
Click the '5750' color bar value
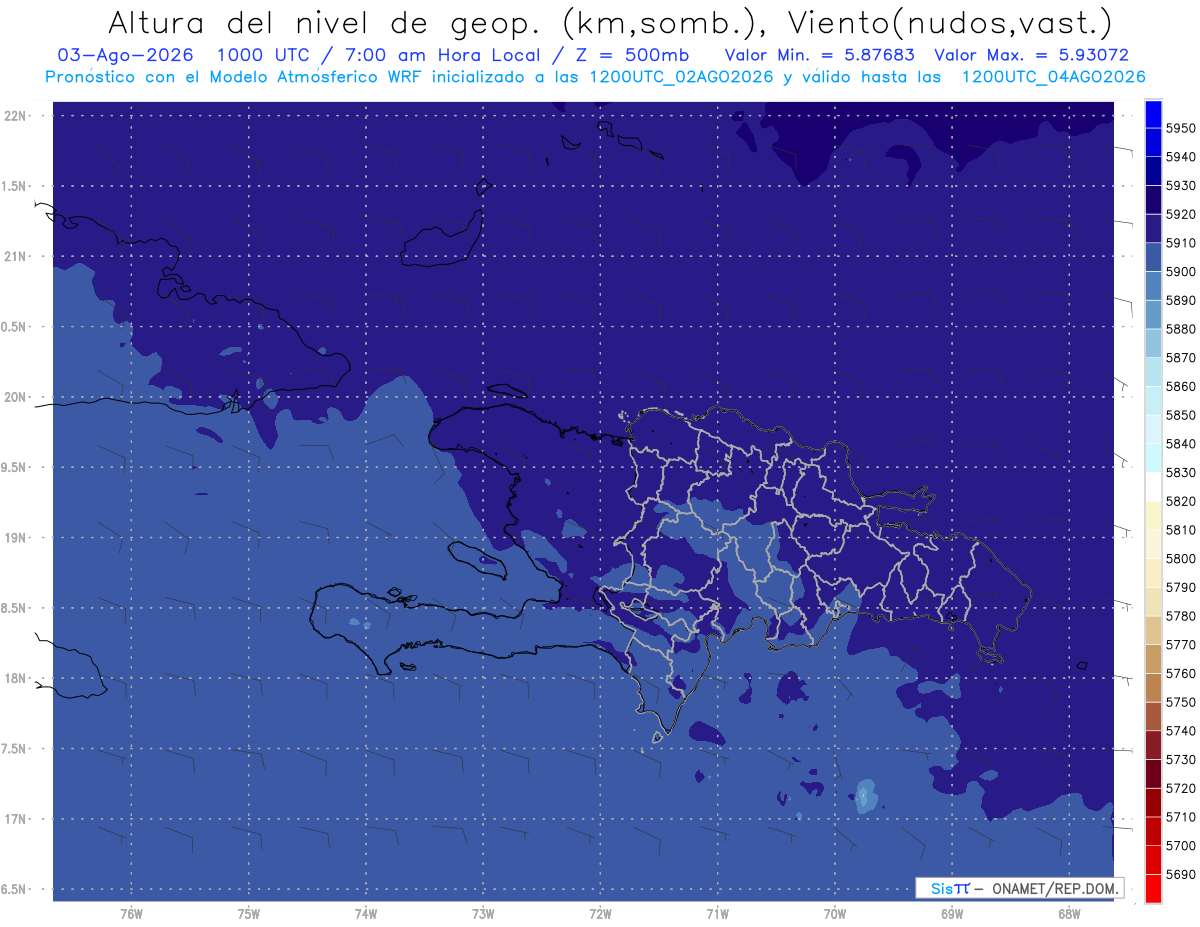tap(1181, 702)
